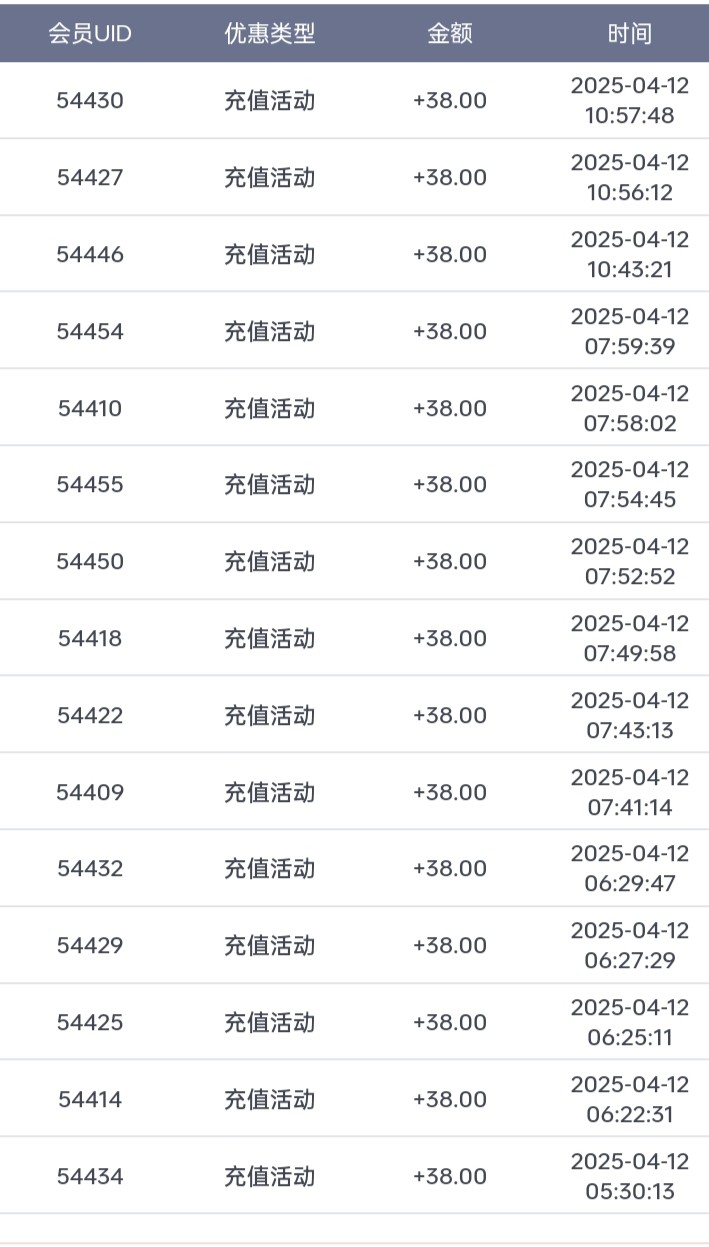
Task: Click member UID 54455
Action: tap(90, 485)
